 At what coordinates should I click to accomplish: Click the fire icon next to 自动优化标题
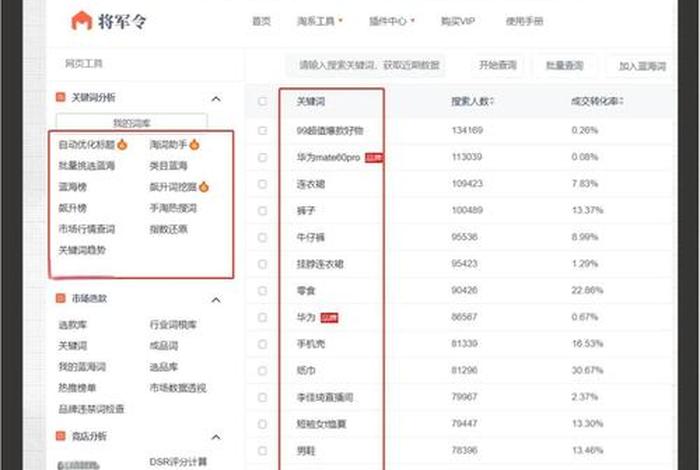[122, 144]
